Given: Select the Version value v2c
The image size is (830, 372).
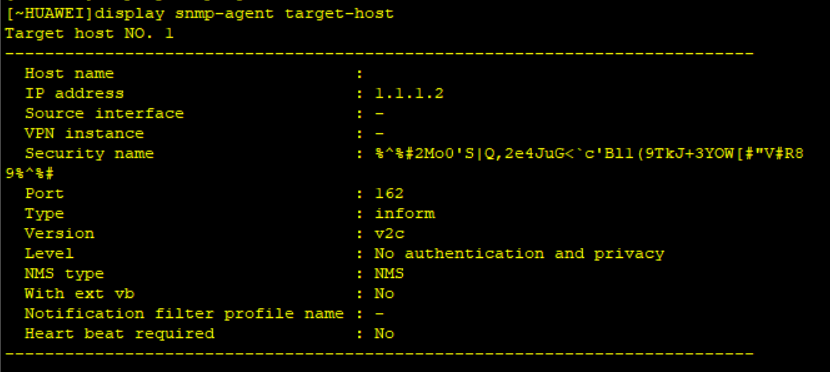Looking at the screenshot, I should 389,234.
